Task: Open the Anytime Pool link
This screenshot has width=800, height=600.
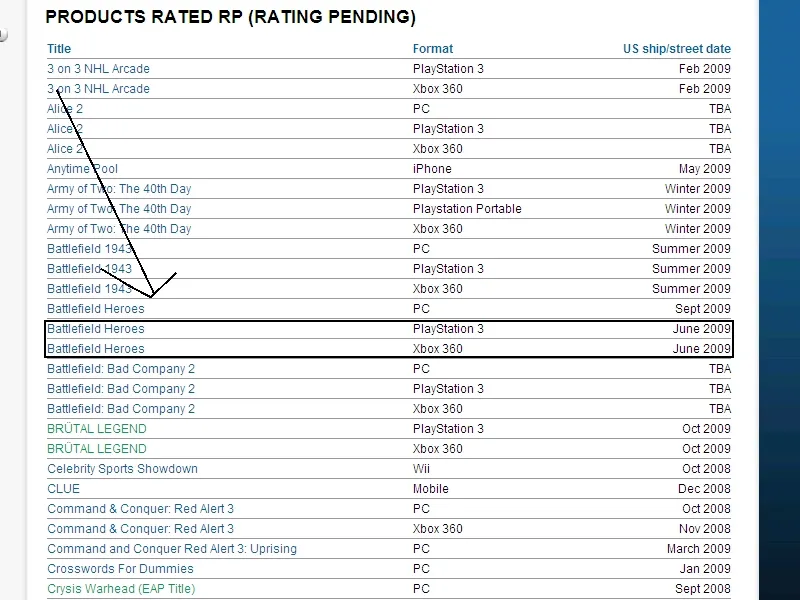Action: click(x=82, y=169)
